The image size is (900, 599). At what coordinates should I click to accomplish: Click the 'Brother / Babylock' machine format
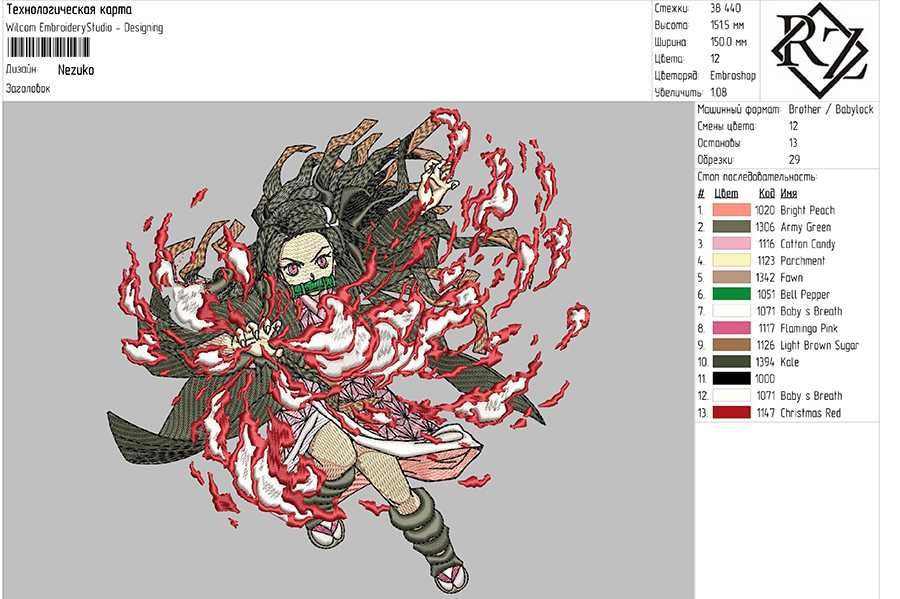tap(831, 109)
